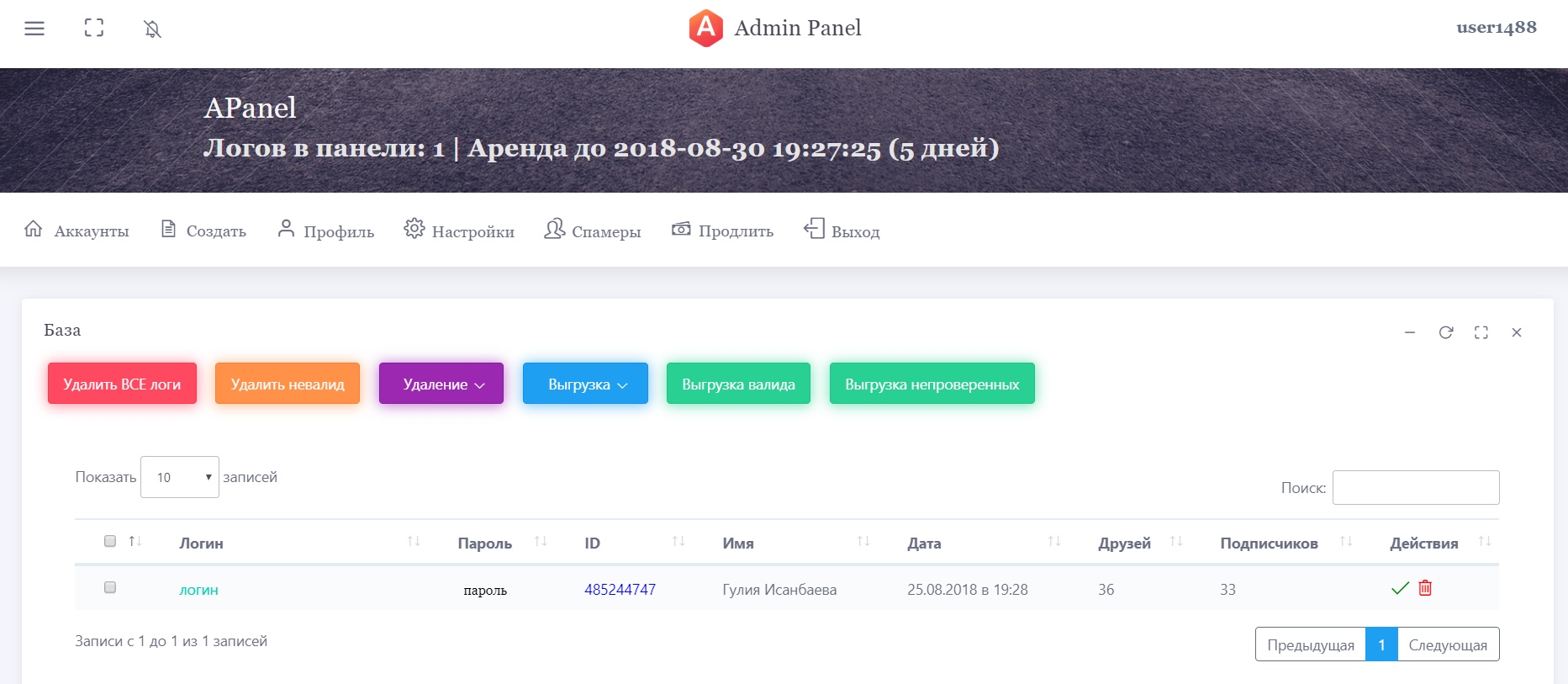Click the Удалить невалид button
The height and width of the screenshot is (684, 1568).
[288, 384]
